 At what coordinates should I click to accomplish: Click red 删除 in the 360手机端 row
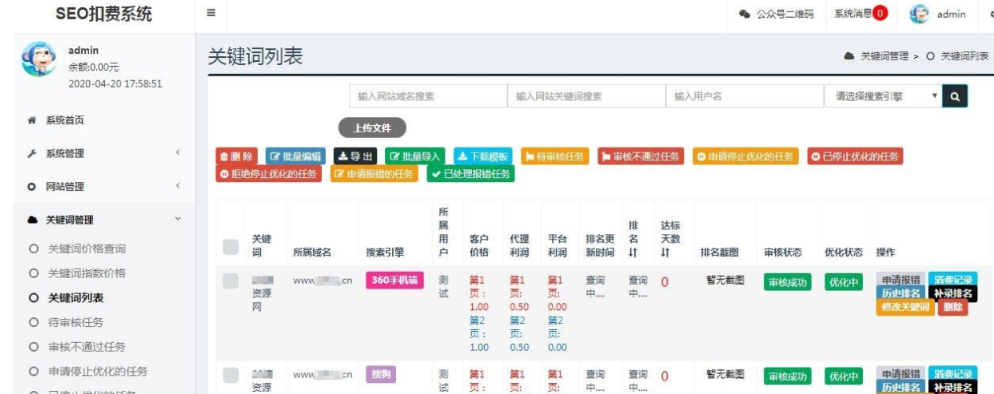point(953,307)
